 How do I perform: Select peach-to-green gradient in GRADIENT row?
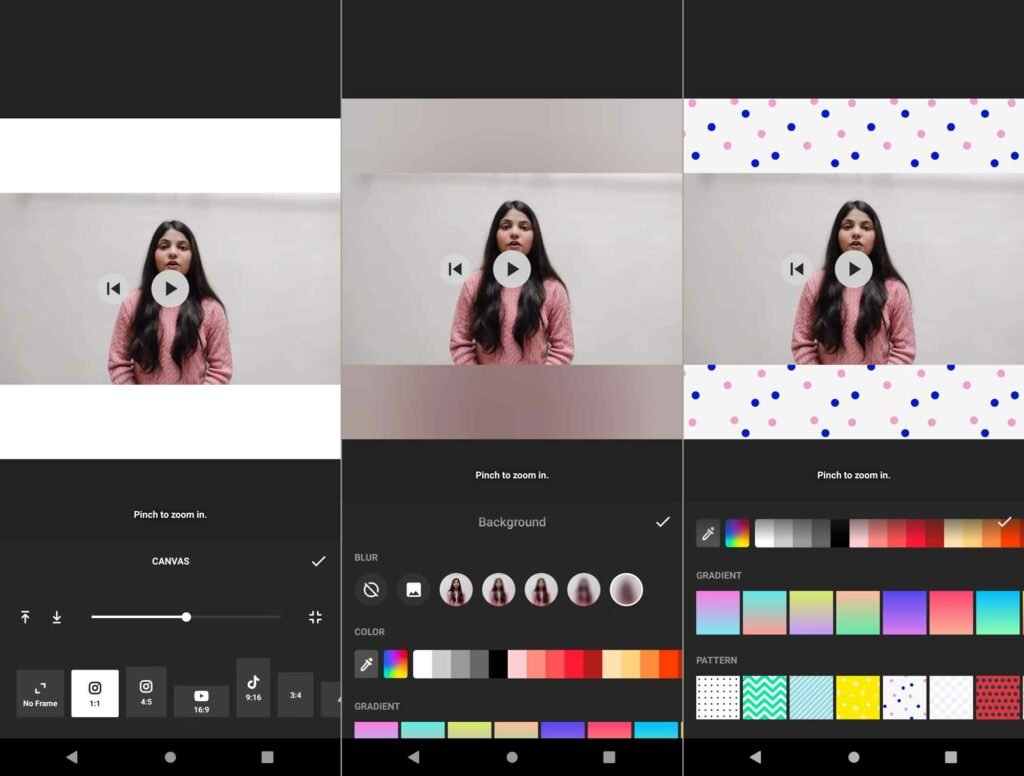pos(857,613)
